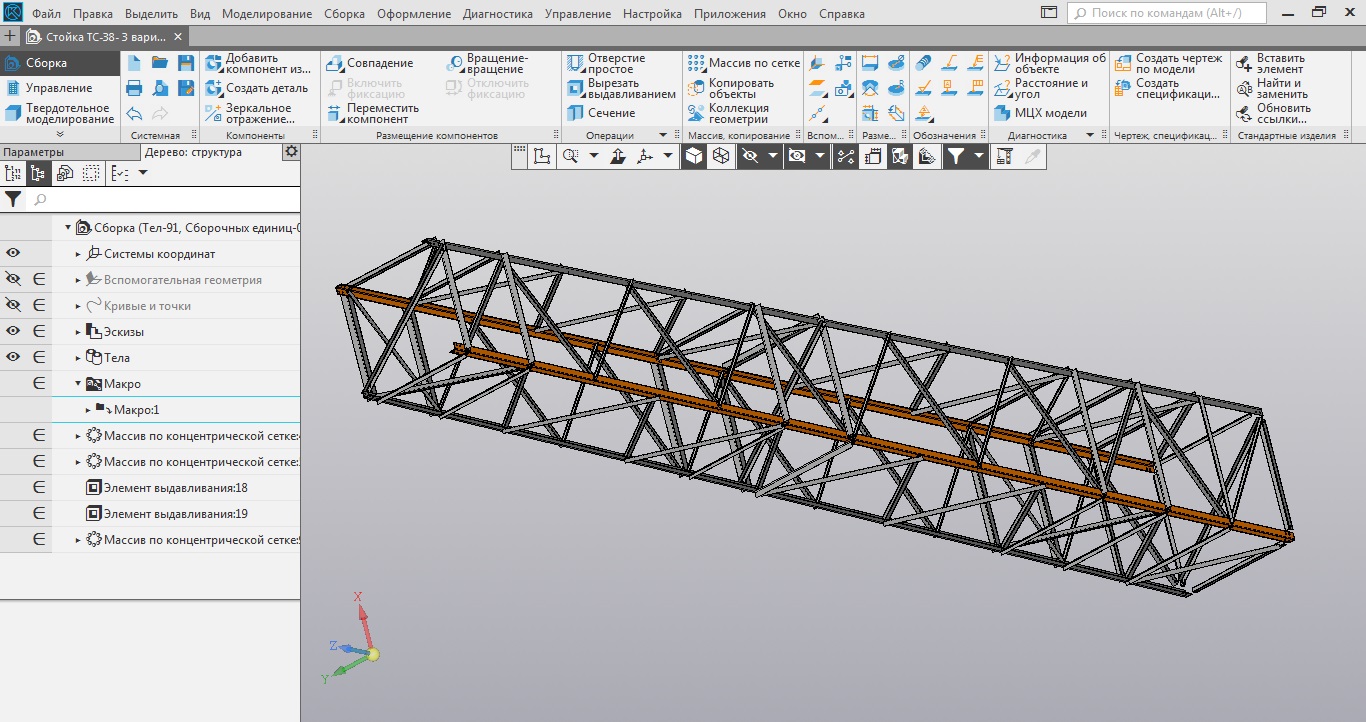Open the Моделирование menu
Viewport: 1366px width, 722px height.
tap(267, 14)
